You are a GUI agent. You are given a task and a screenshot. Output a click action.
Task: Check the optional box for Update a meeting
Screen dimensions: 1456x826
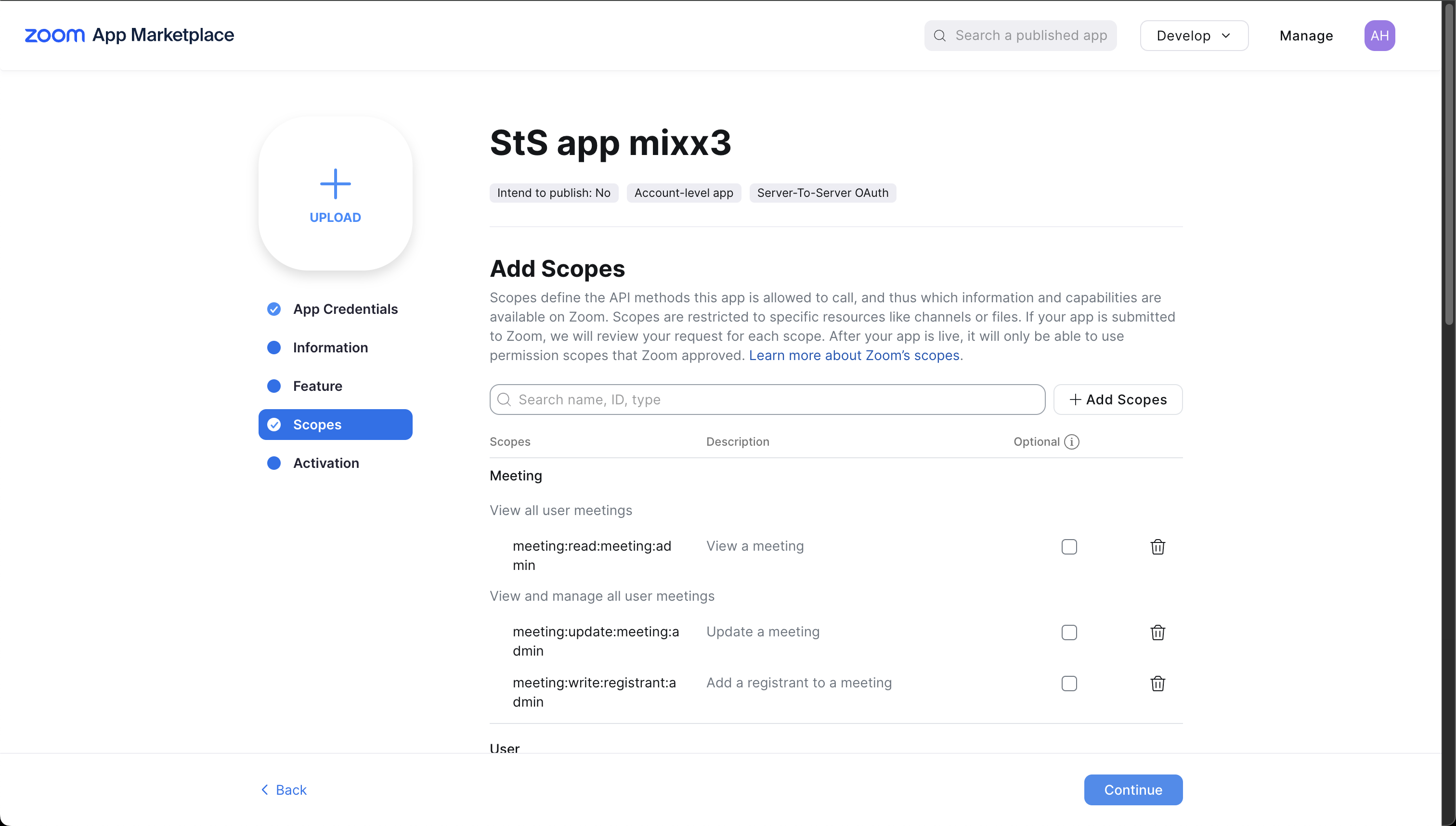tap(1069, 632)
